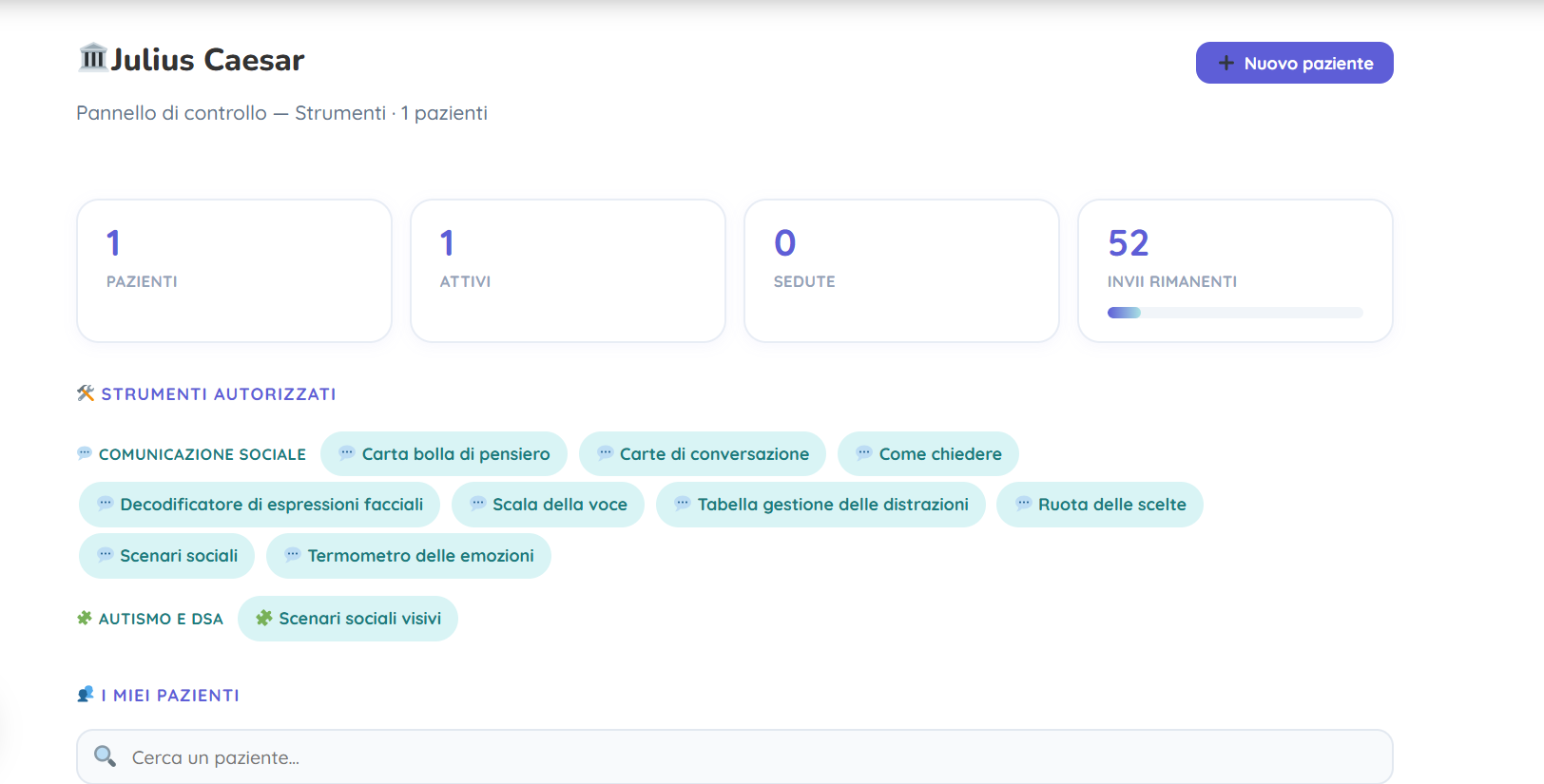
Task: Click the bubble icon in Scala della voce
Action: coord(478,504)
